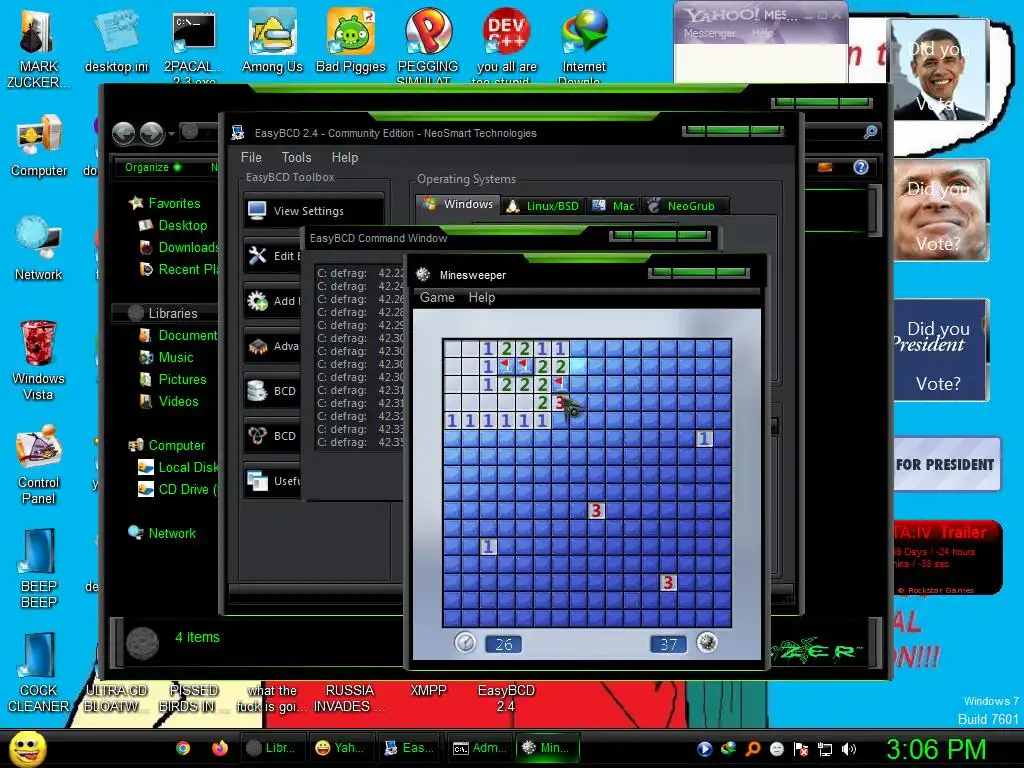Open the XMPP desktop shortcut

(x=428, y=690)
